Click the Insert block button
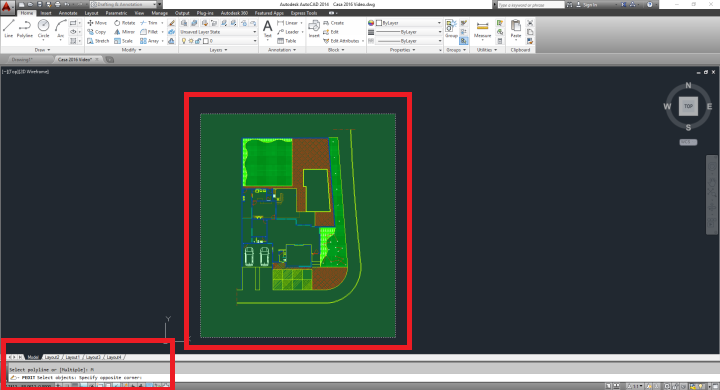 [x=314, y=28]
